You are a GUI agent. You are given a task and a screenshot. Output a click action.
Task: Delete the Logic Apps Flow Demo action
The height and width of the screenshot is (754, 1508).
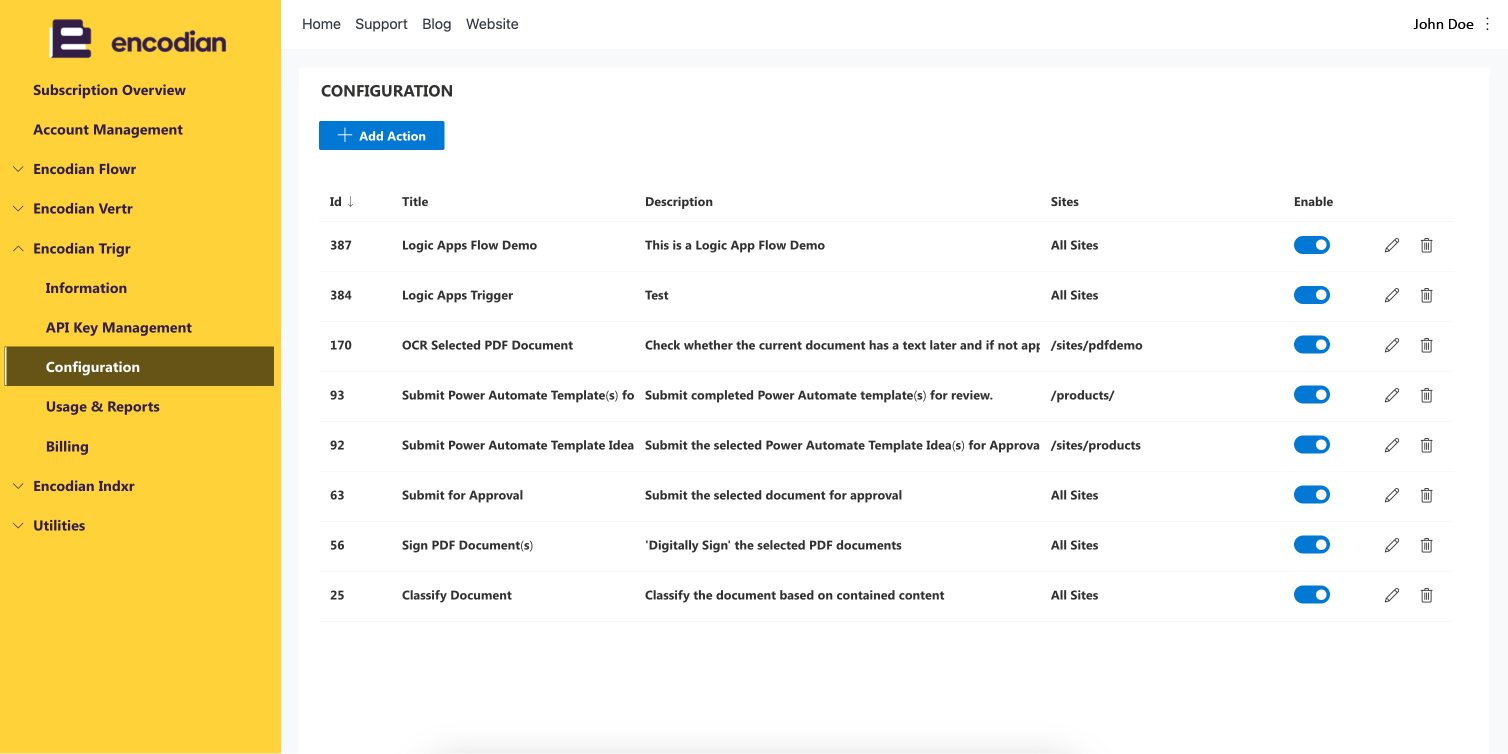click(1427, 245)
